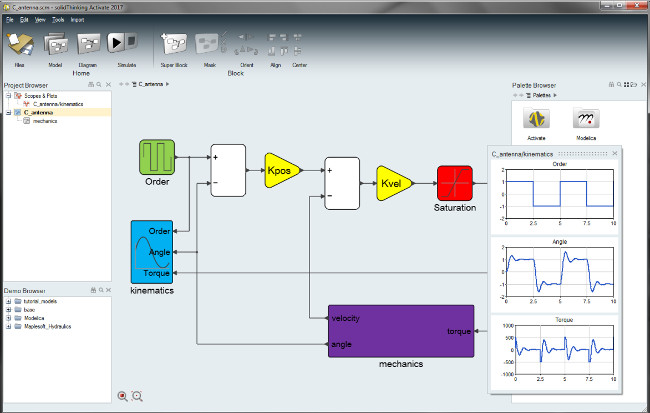Viewport: 650px width, 413px height.
Task: Open the Model tool in the ribbon
Action: coord(55,43)
